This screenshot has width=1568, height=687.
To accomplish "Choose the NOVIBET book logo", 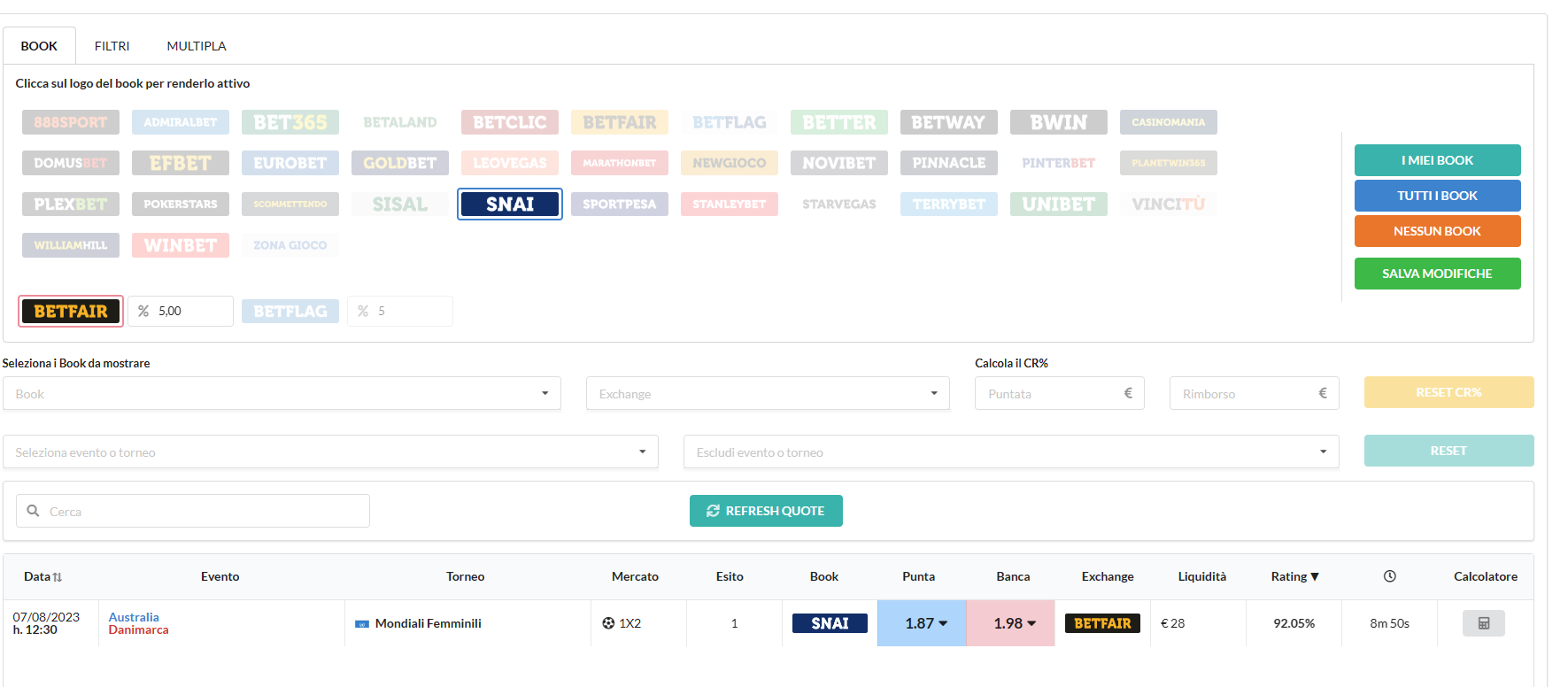I will 839,163.
